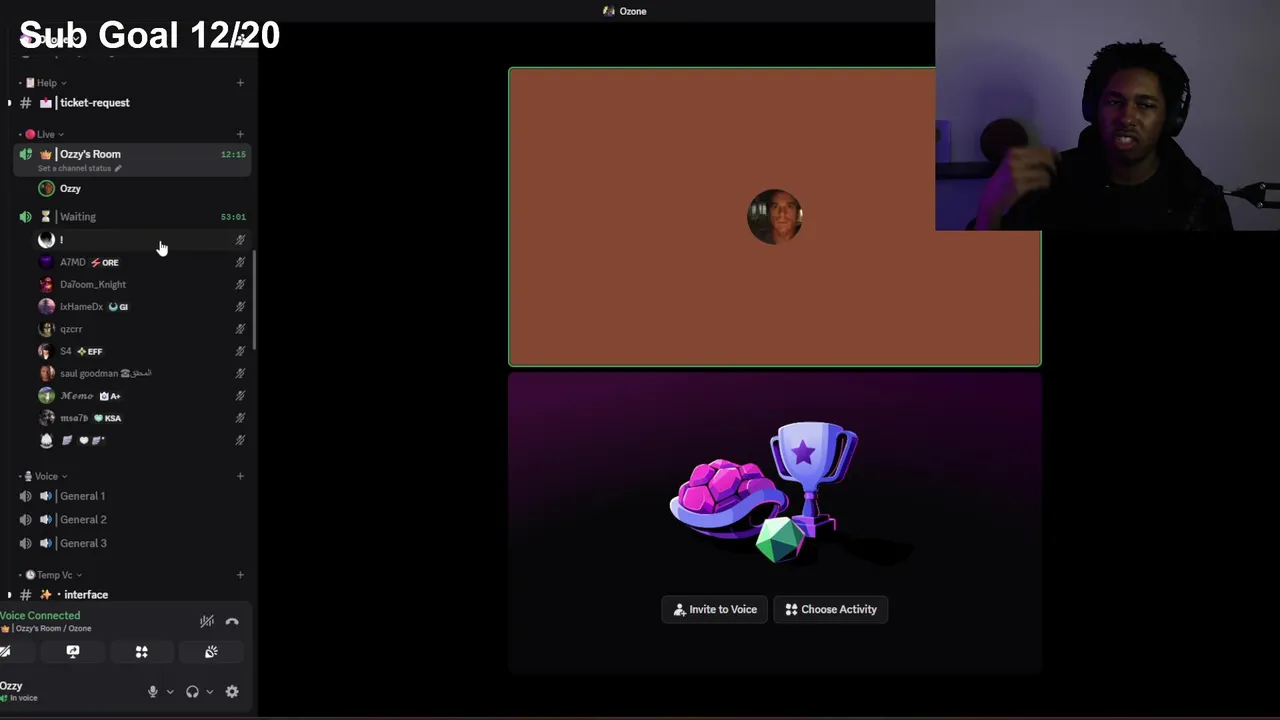Open the soundboard icon
Screen dimensions: 1280x720
pyautogui.click(x=211, y=652)
